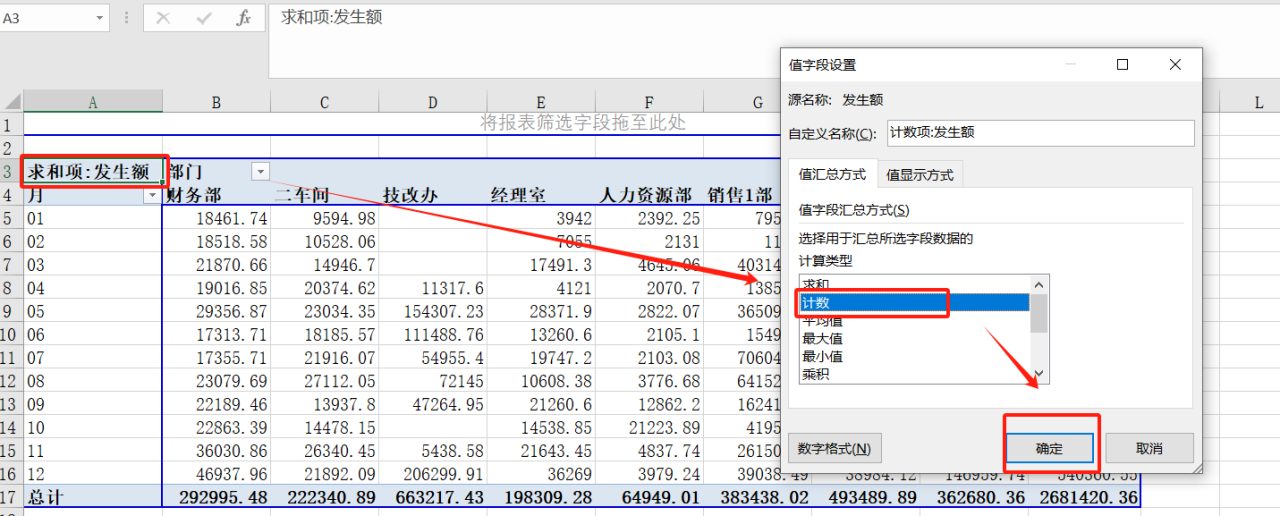Select 求和 in the calculation type list

915,283
